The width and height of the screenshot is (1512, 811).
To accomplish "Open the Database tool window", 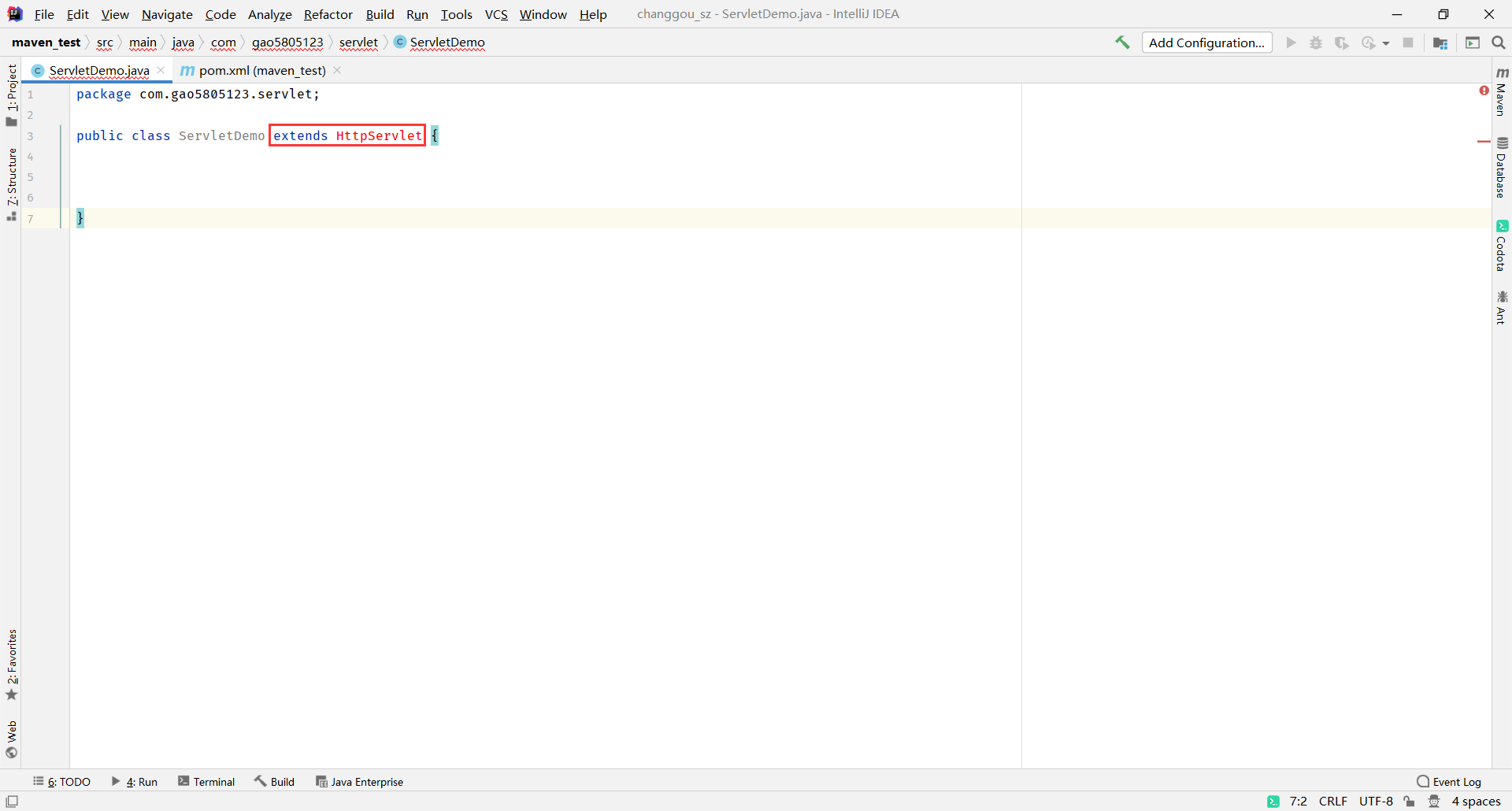I will click(x=1503, y=169).
